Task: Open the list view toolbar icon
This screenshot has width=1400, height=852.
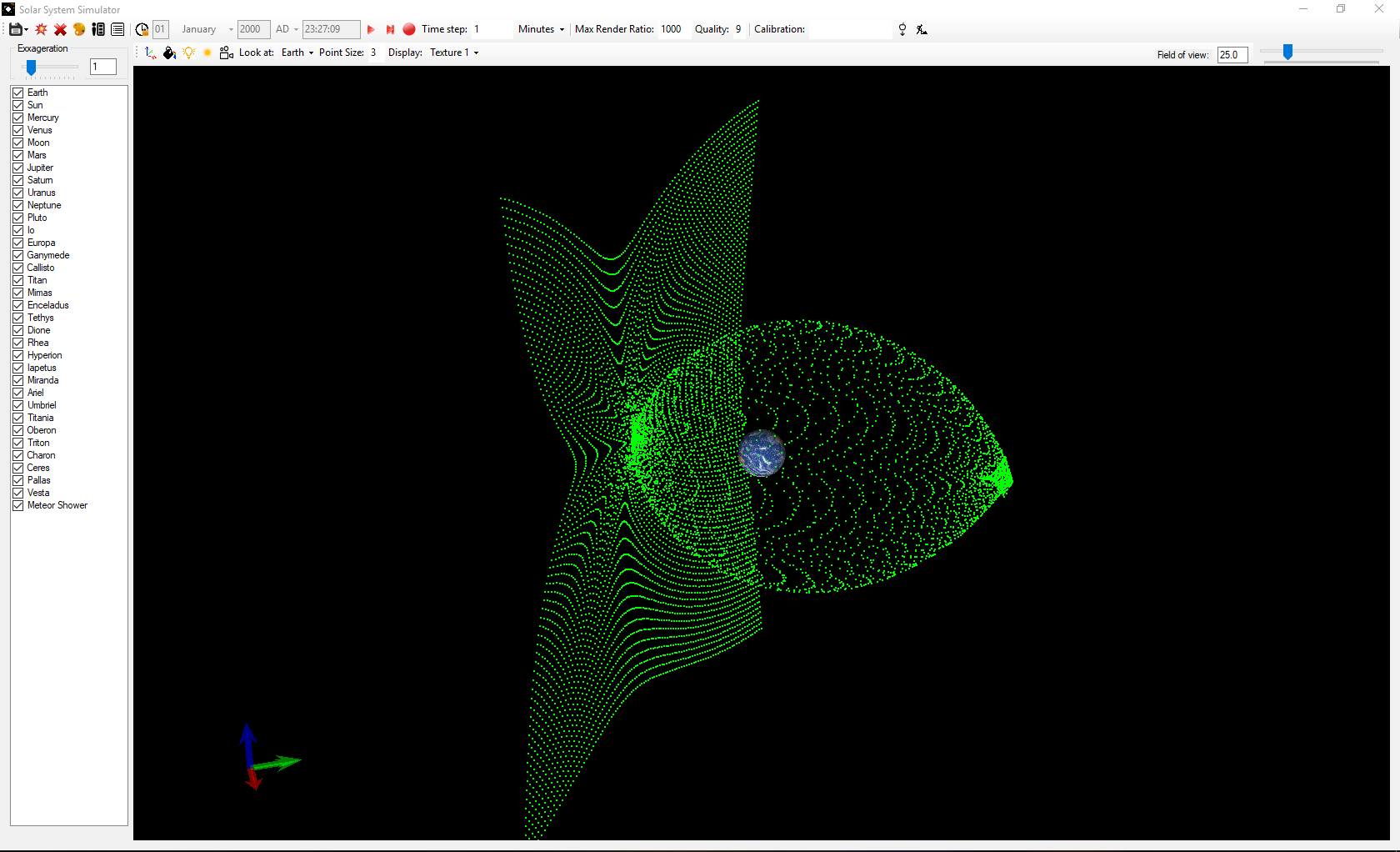Action: point(117,29)
